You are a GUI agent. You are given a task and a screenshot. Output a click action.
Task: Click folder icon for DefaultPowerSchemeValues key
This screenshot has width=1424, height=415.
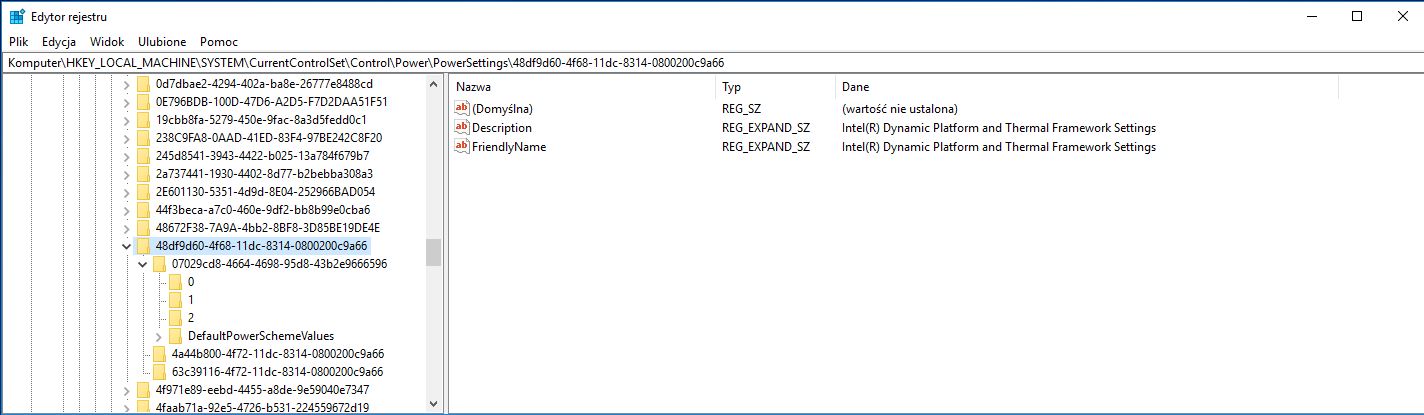coord(175,336)
